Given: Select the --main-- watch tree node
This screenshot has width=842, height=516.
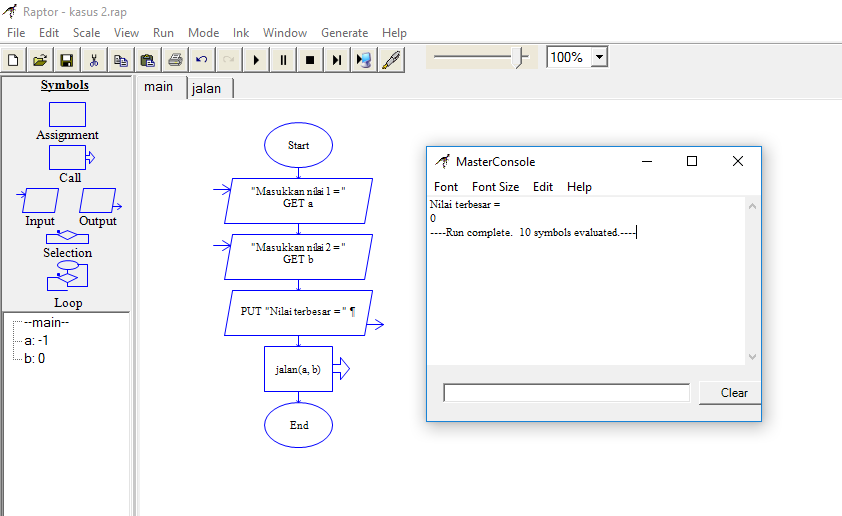Looking at the screenshot, I should (47, 323).
